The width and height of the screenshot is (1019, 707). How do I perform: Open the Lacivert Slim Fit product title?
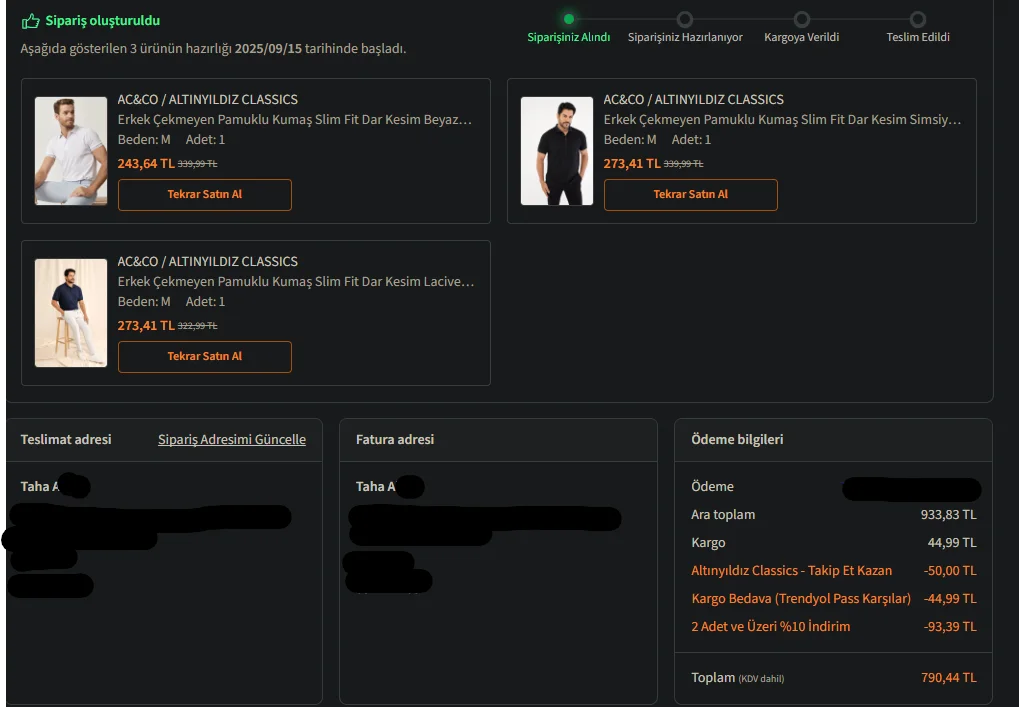pos(296,281)
